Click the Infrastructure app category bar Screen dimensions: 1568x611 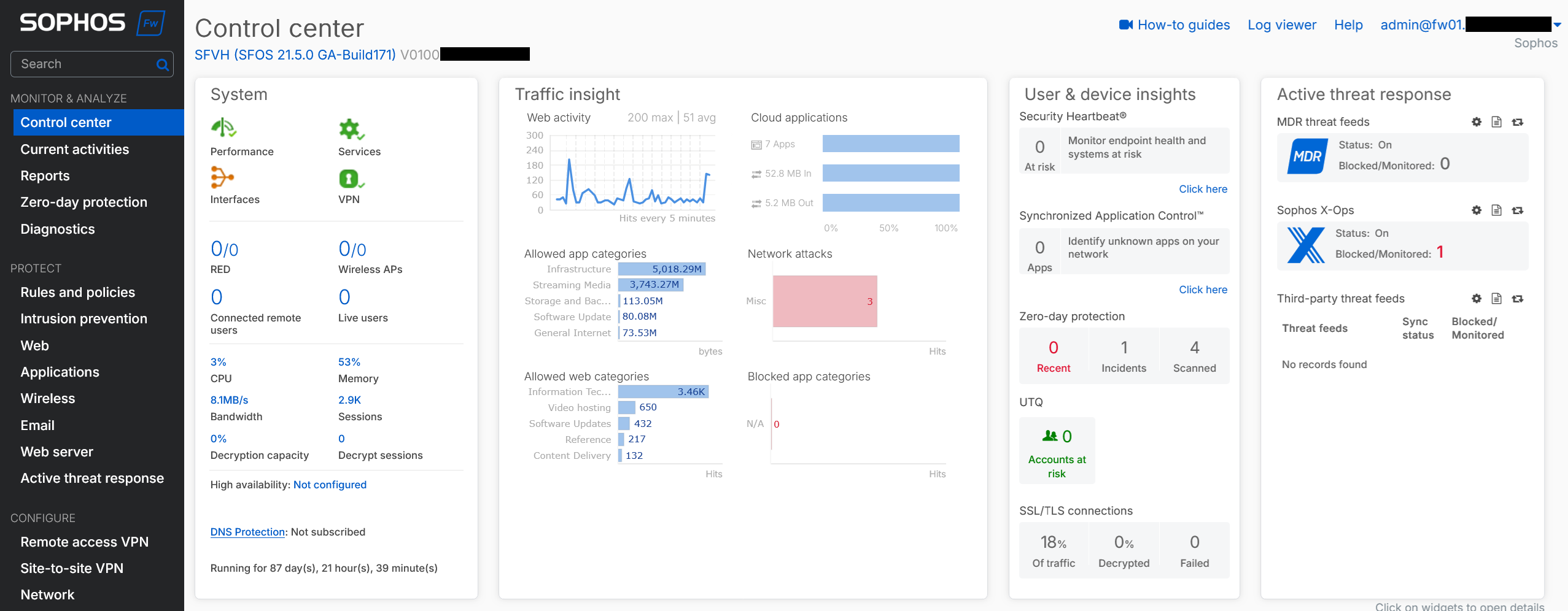661,269
